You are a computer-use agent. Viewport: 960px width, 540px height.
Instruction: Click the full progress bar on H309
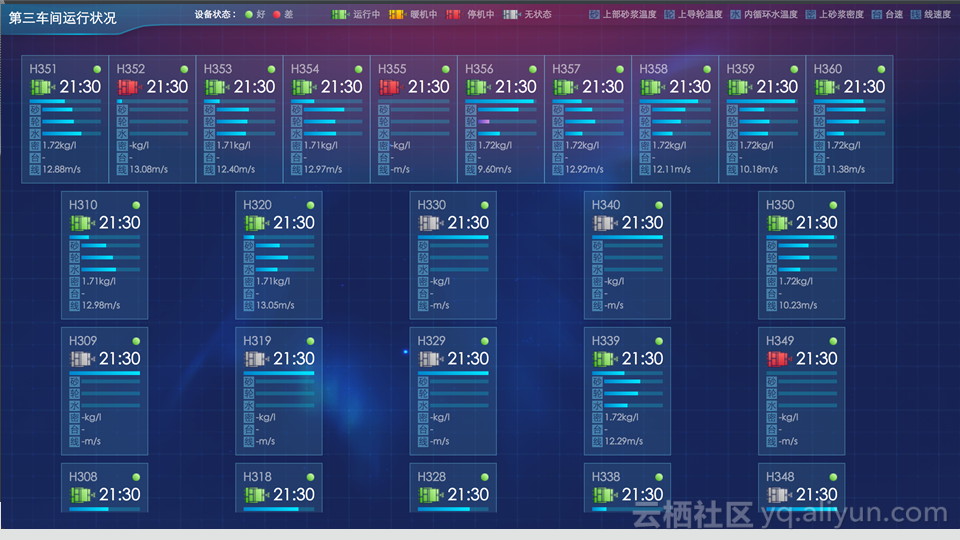pyautogui.click(x=105, y=373)
